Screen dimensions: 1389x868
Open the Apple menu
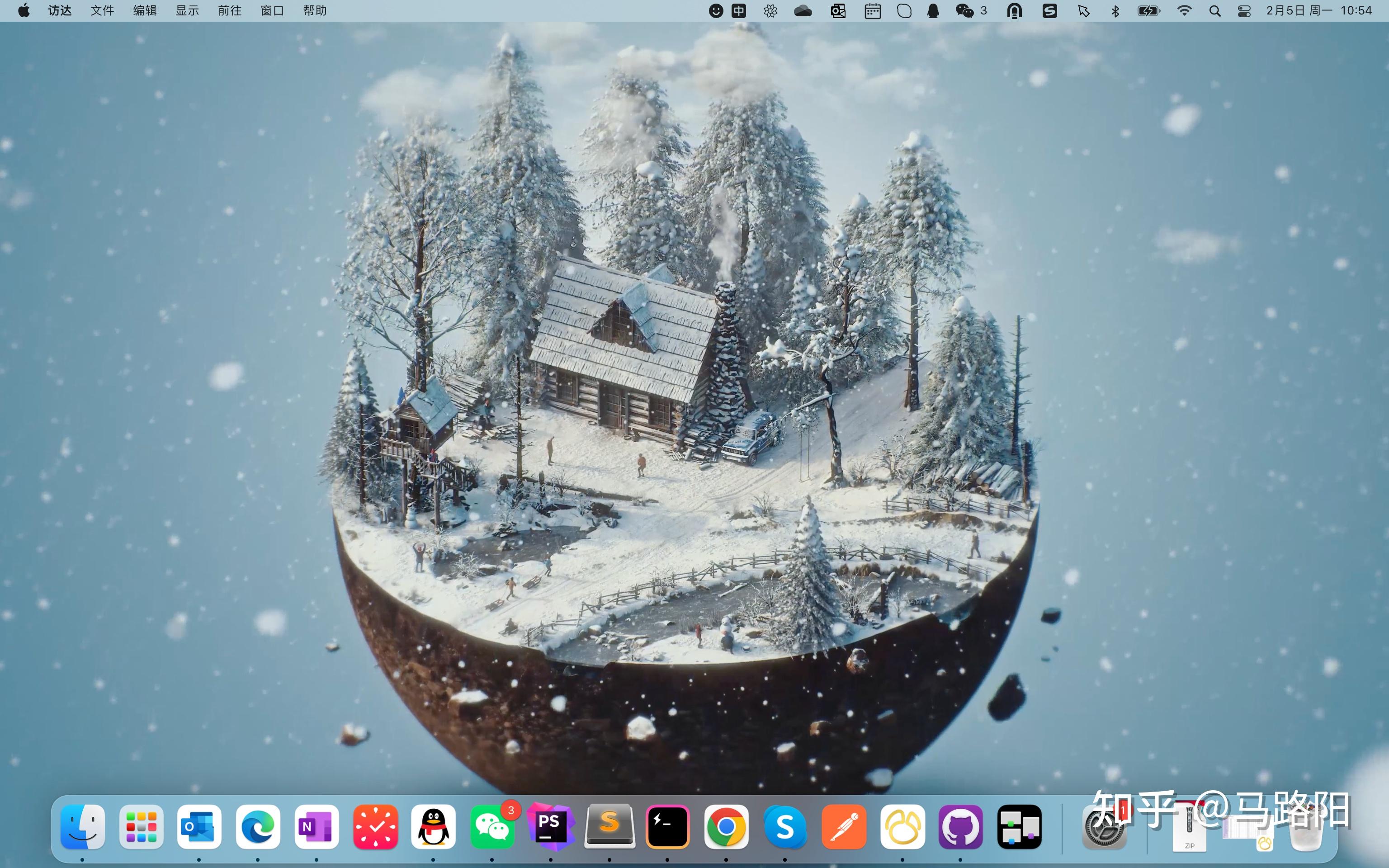pyautogui.click(x=24, y=10)
